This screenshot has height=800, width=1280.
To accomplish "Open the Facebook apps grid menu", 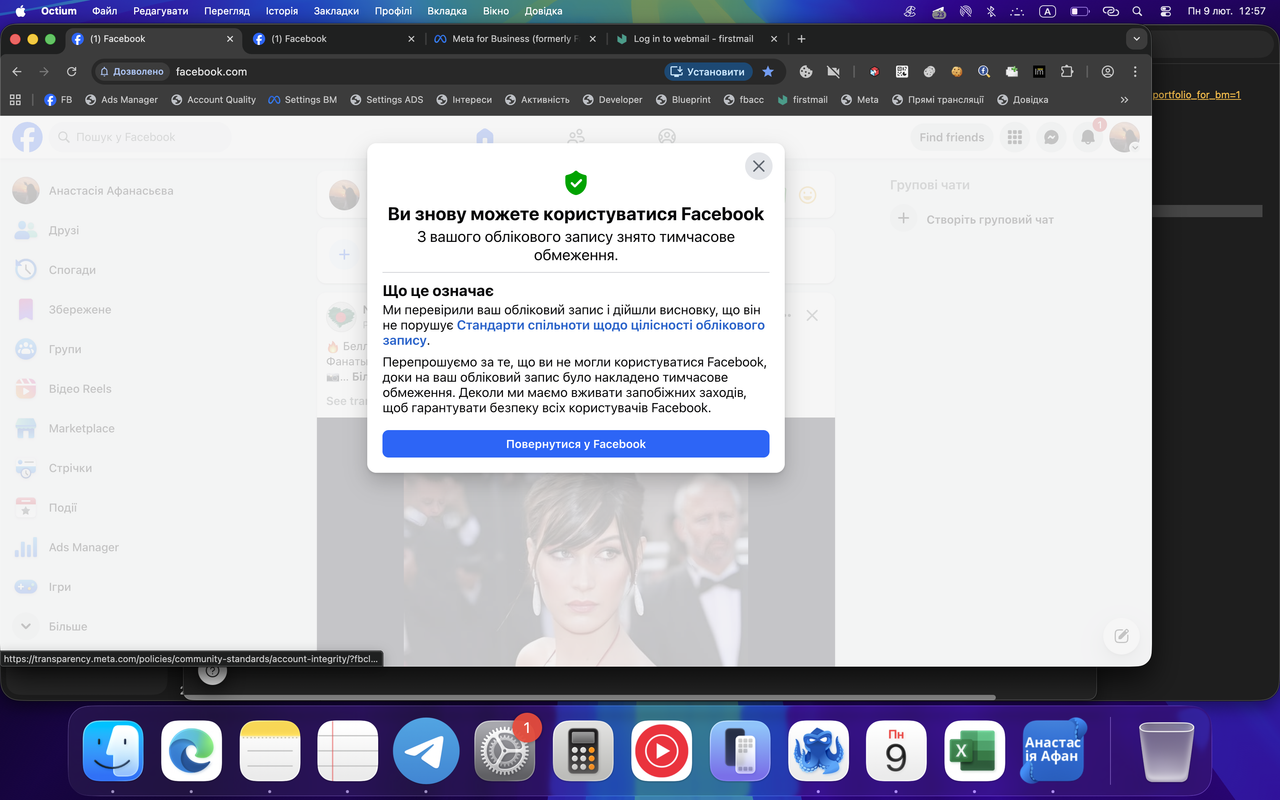I will [x=1015, y=137].
